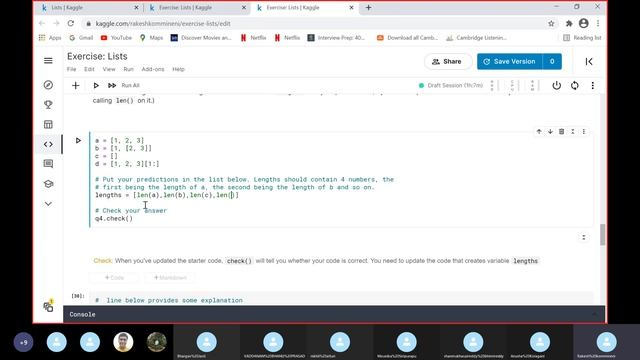Viewport: 640px width, 360px height.
Task: Open Datasets table icon in sidebar
Action: click(x=48, y=124)
